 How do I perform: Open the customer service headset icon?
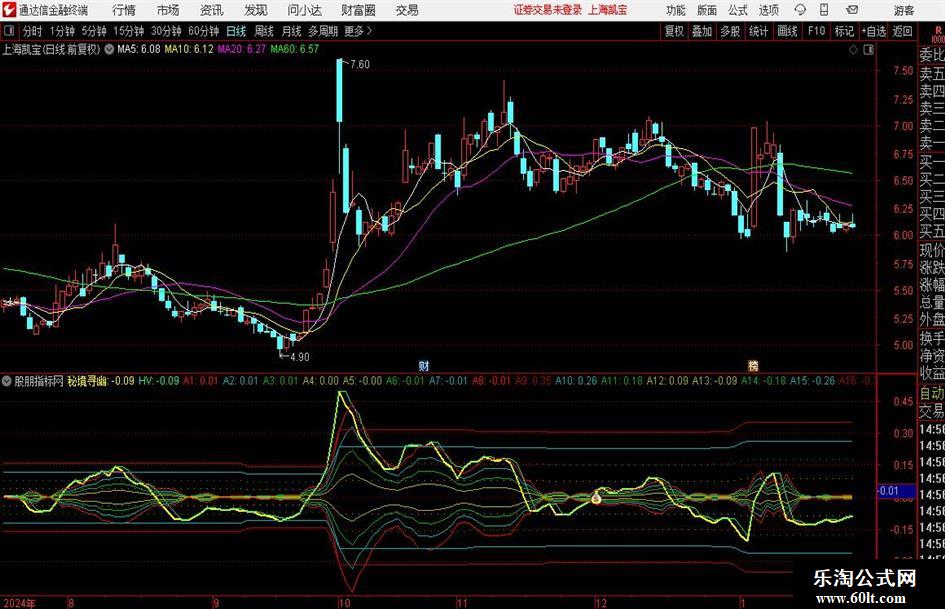coord(800,10)
